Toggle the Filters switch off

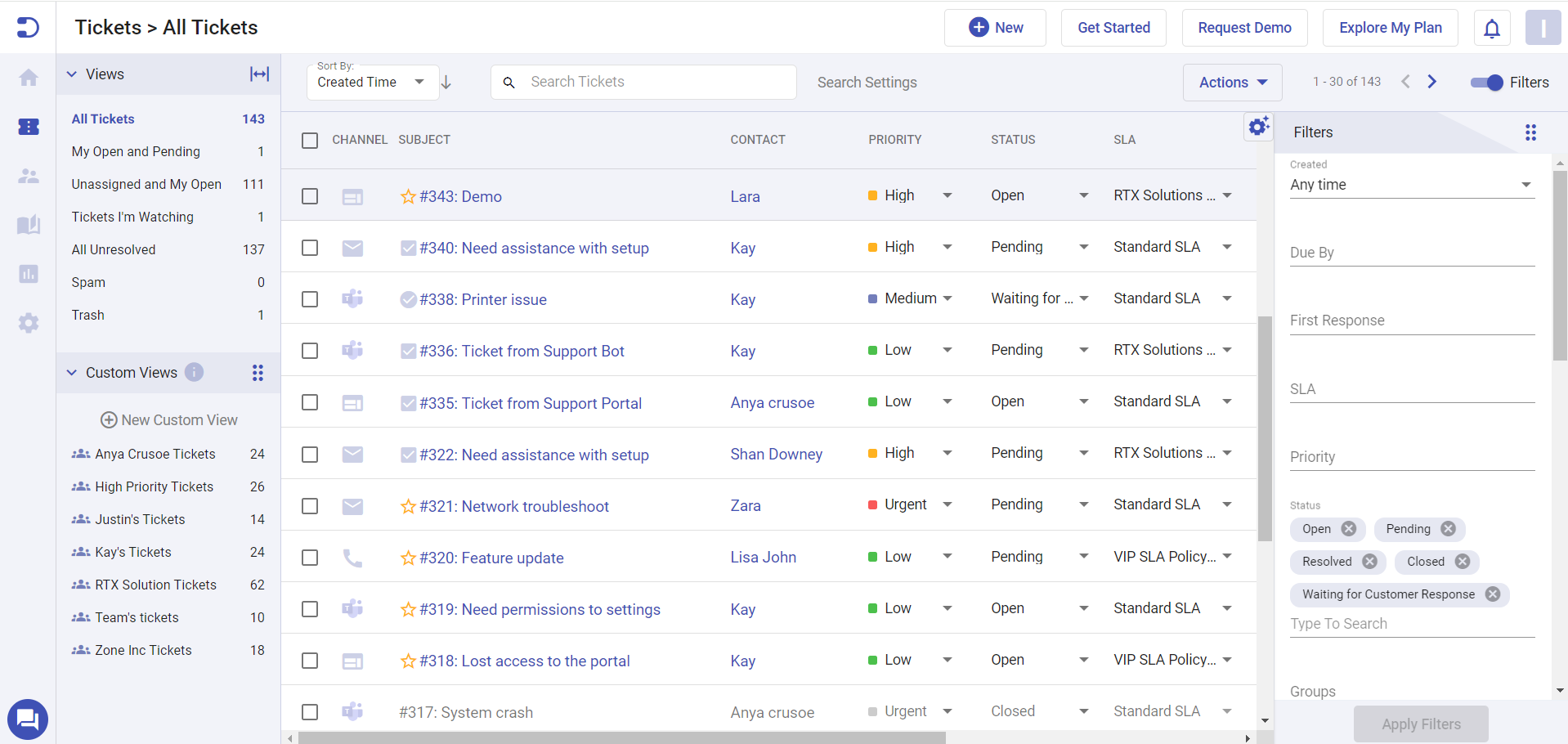[1486, 83]
